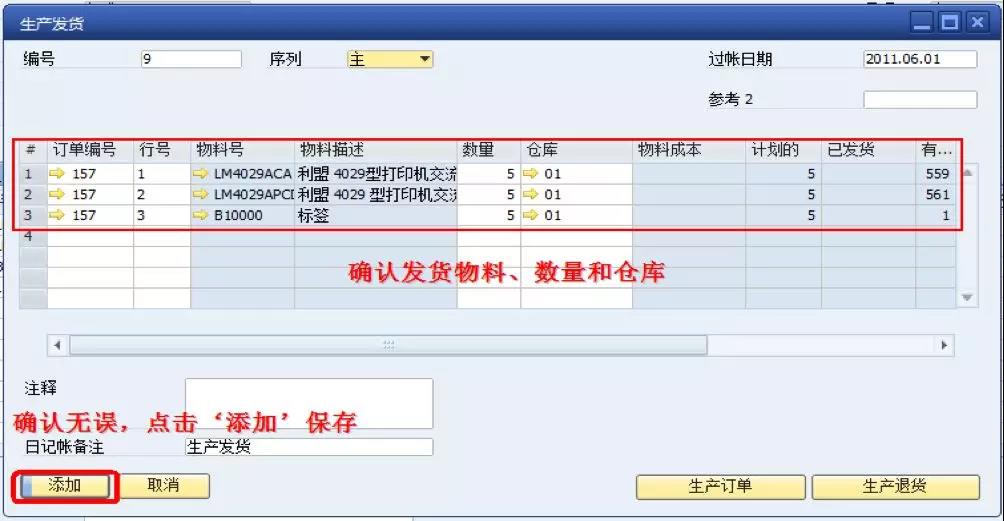This screenshot has height=521, width=1004.
Task: Click the 取消 cancel button
Action: (163, 486)
